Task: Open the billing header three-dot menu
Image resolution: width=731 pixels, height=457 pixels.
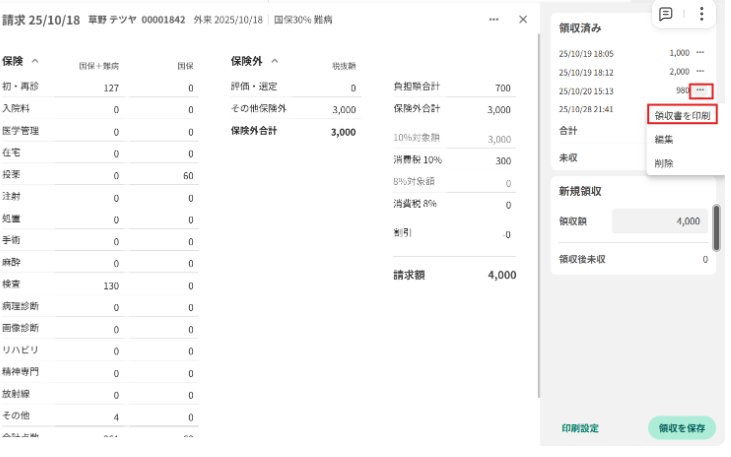Action: (494, 20)
